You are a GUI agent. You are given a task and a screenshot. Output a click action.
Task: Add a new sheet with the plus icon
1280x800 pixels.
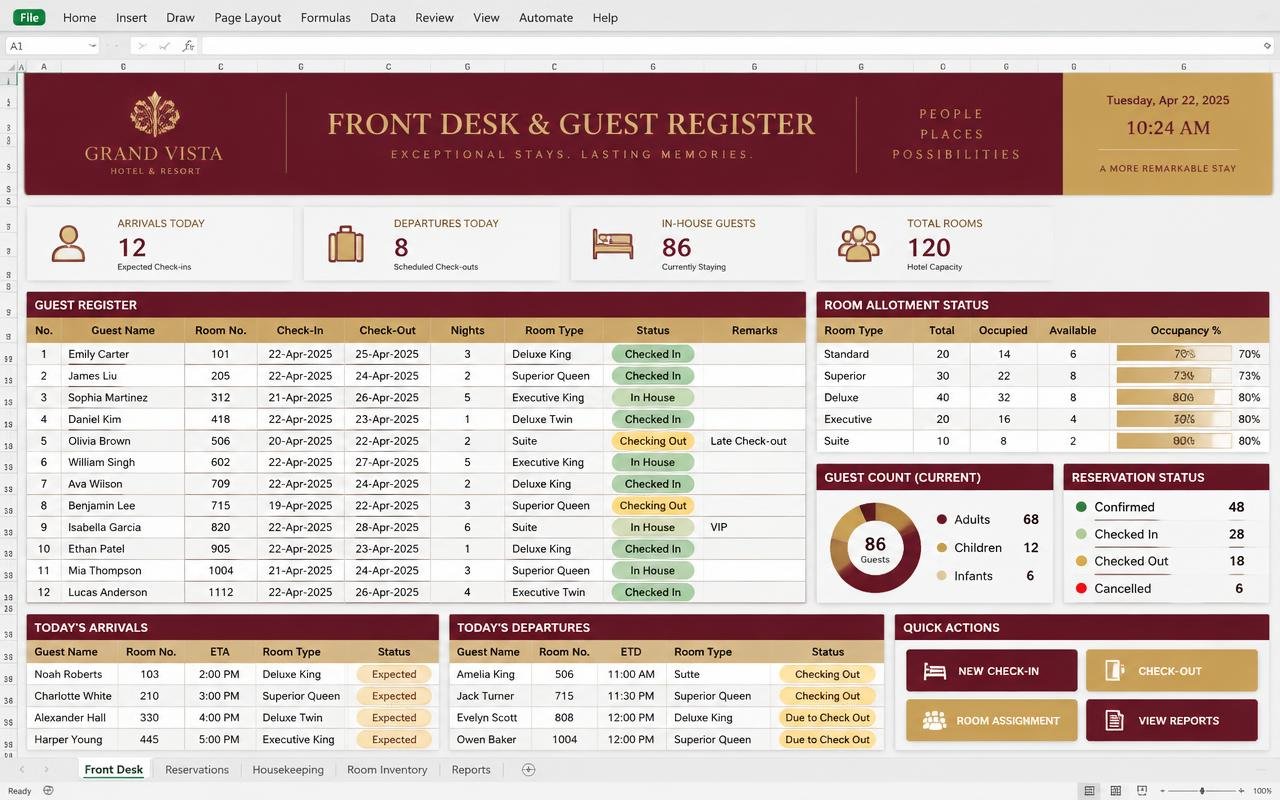529,770
